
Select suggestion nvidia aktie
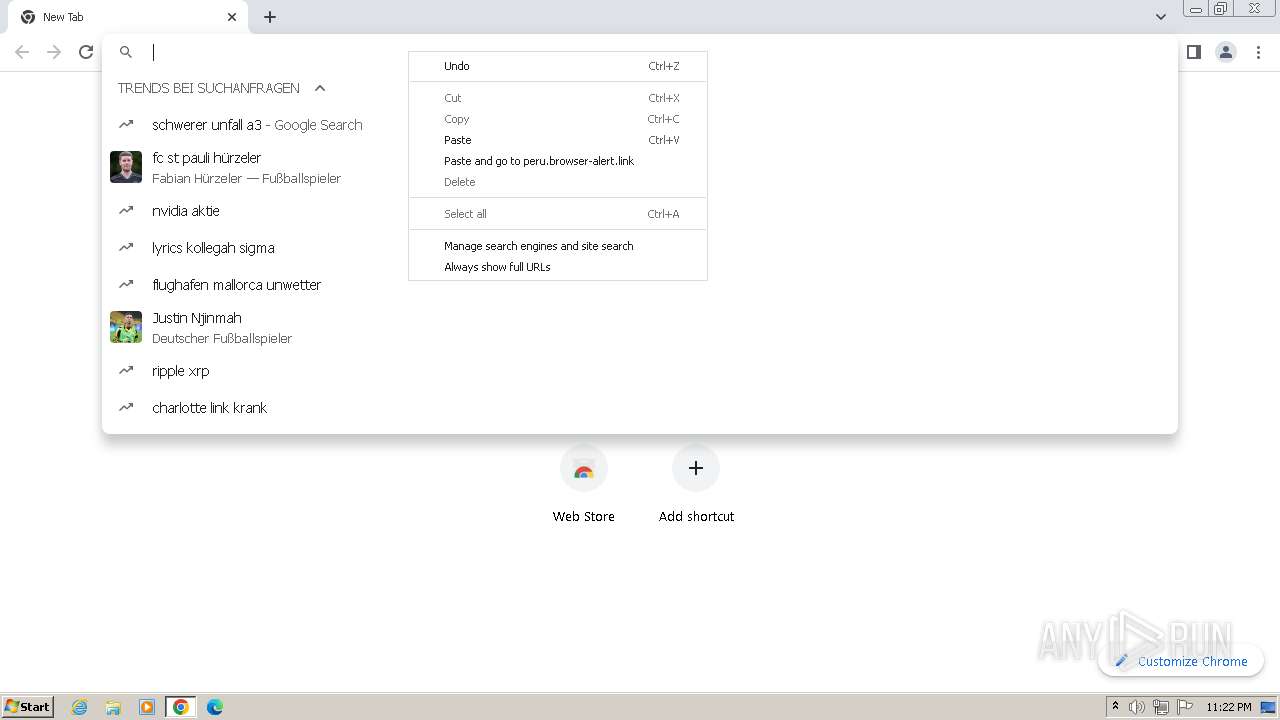click(x=640, y=211)
